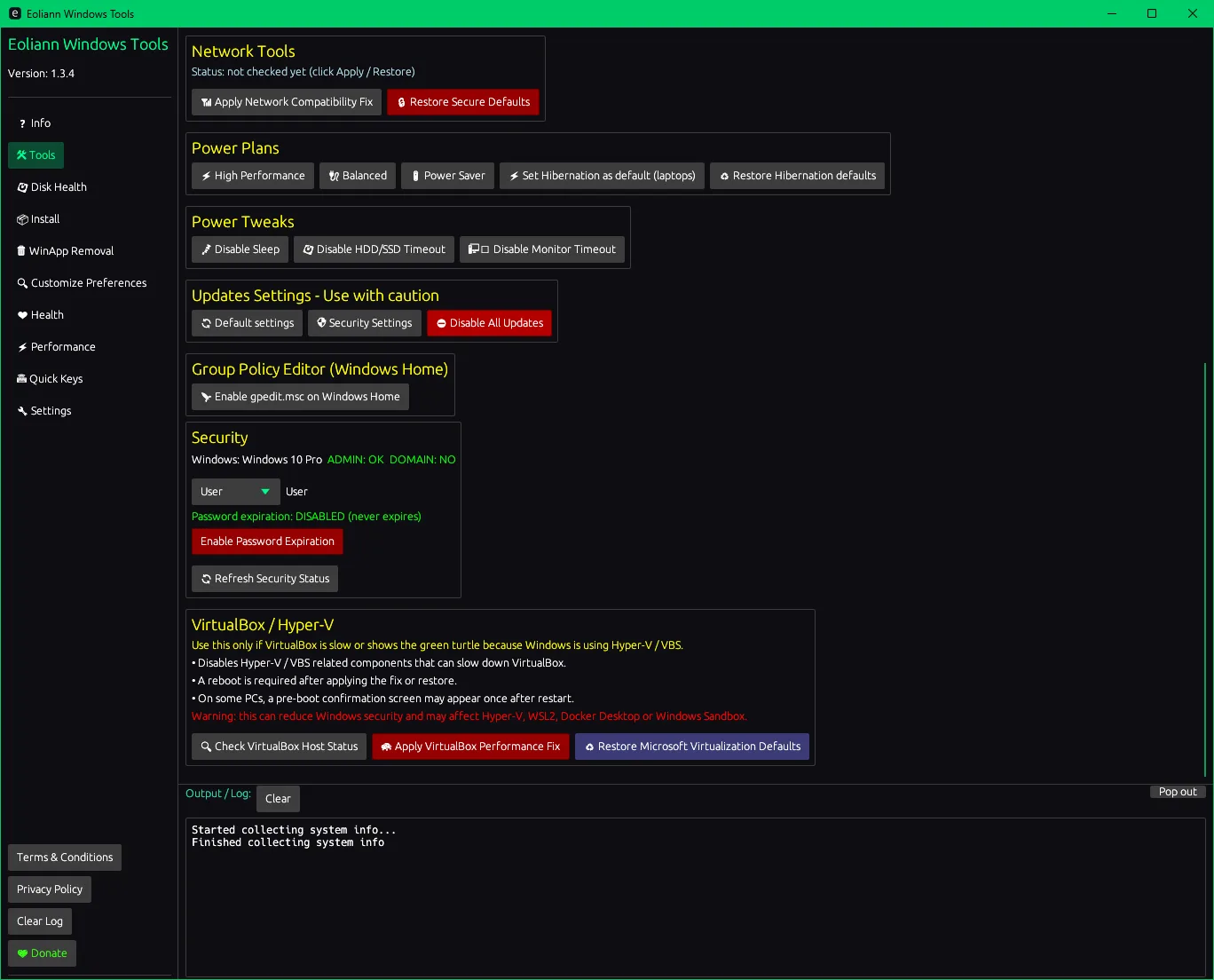Click the WinApp Removal trash icon

coord(21,251)
